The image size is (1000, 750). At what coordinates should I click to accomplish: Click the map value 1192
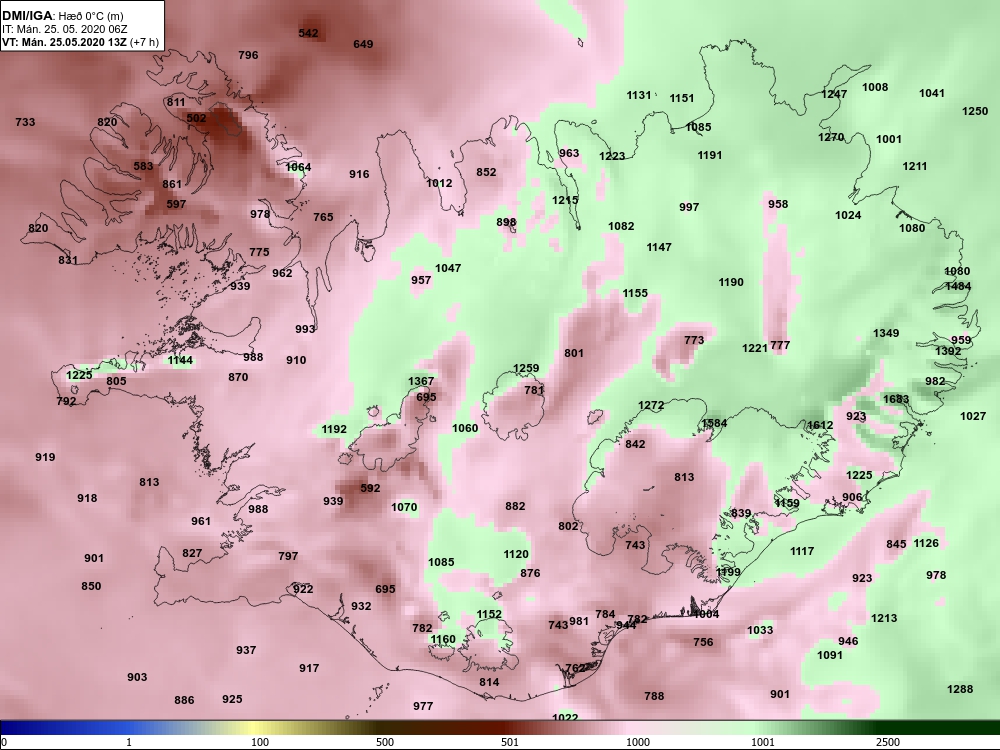click(x=334, y=429)
